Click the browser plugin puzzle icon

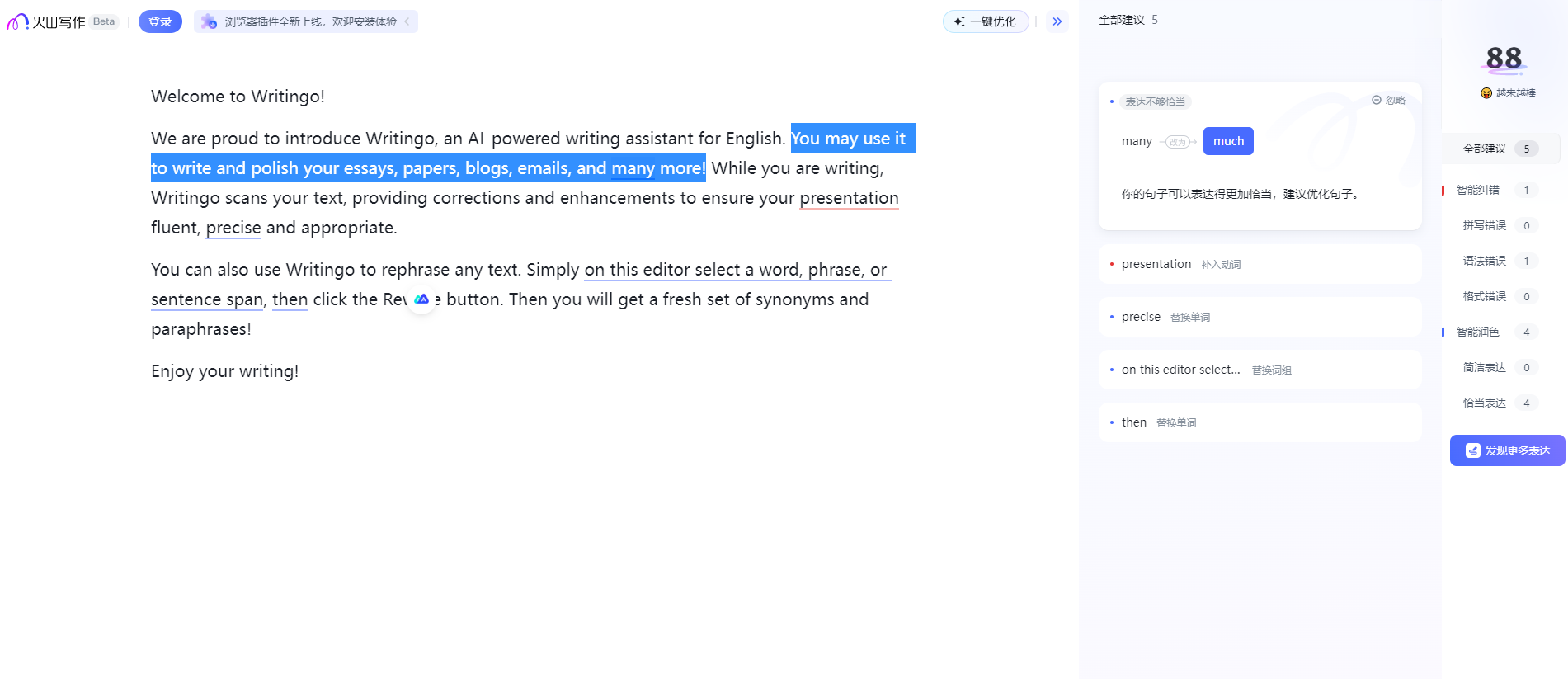tap(209, 21)
